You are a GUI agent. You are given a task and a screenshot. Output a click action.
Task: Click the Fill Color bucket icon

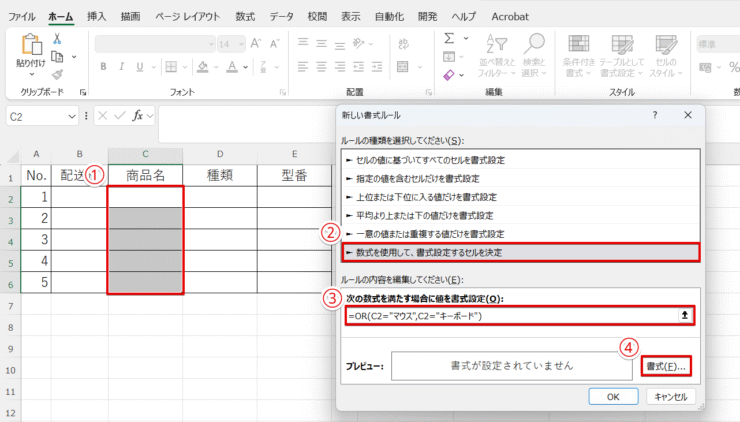203,67
